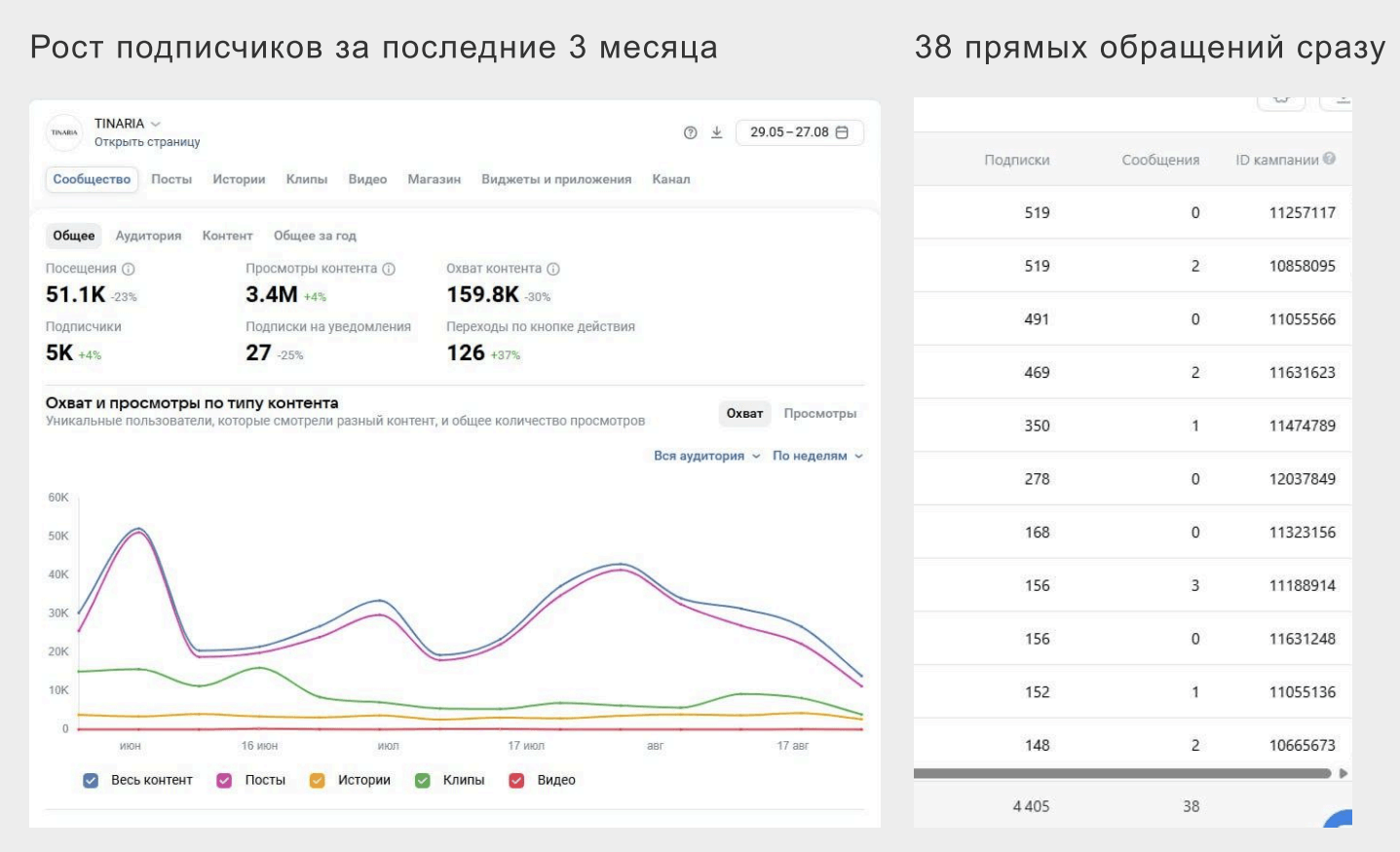The height and width of the screenshot is (852, 1400).
Task: Toggle the Истории legend checkbox
Action: click(x=317, y=780)
